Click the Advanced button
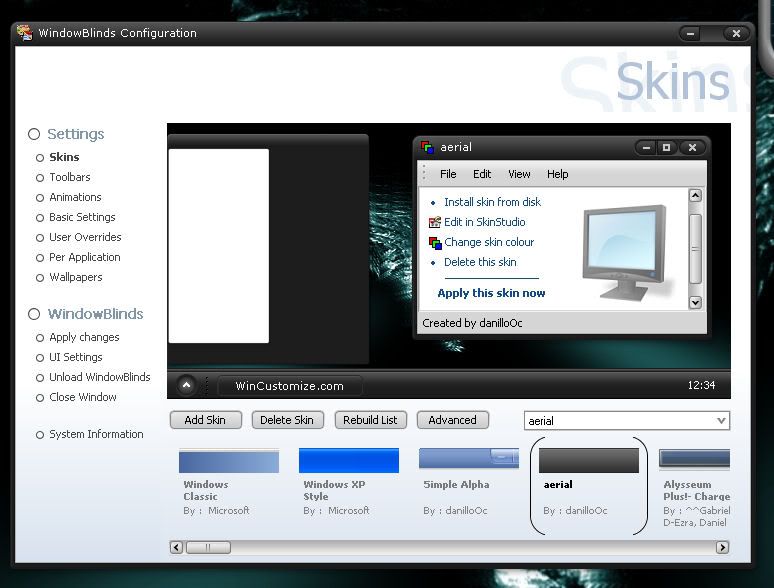 [453, 420]
